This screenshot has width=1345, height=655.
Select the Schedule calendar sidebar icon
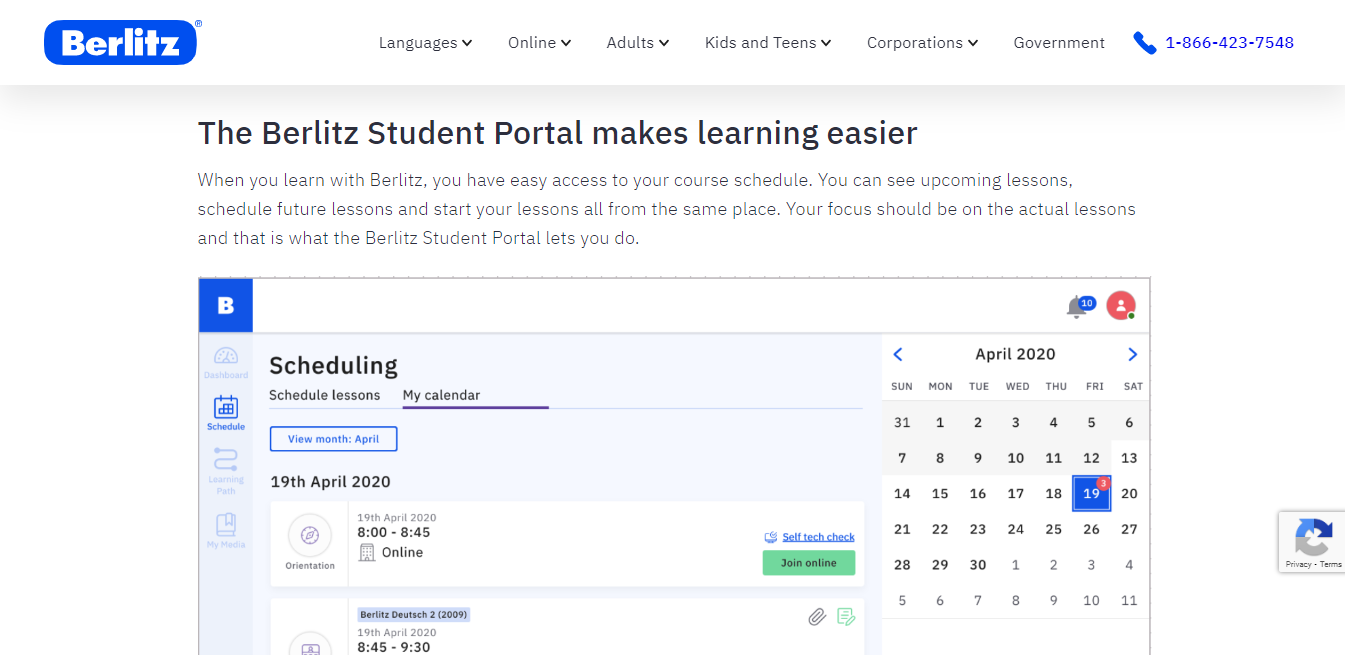coord(226,412)
